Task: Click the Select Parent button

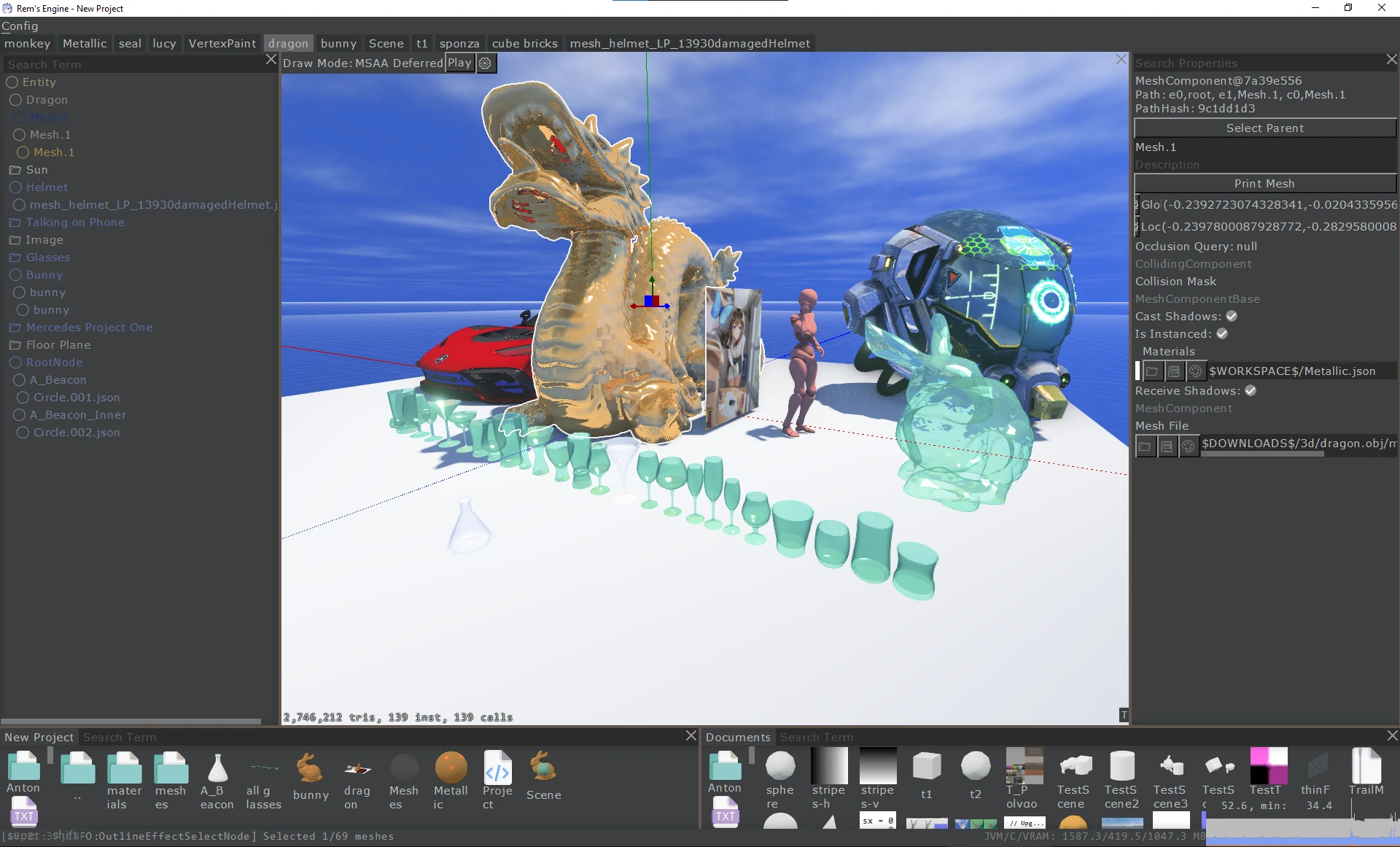Action: point(1264,128)
